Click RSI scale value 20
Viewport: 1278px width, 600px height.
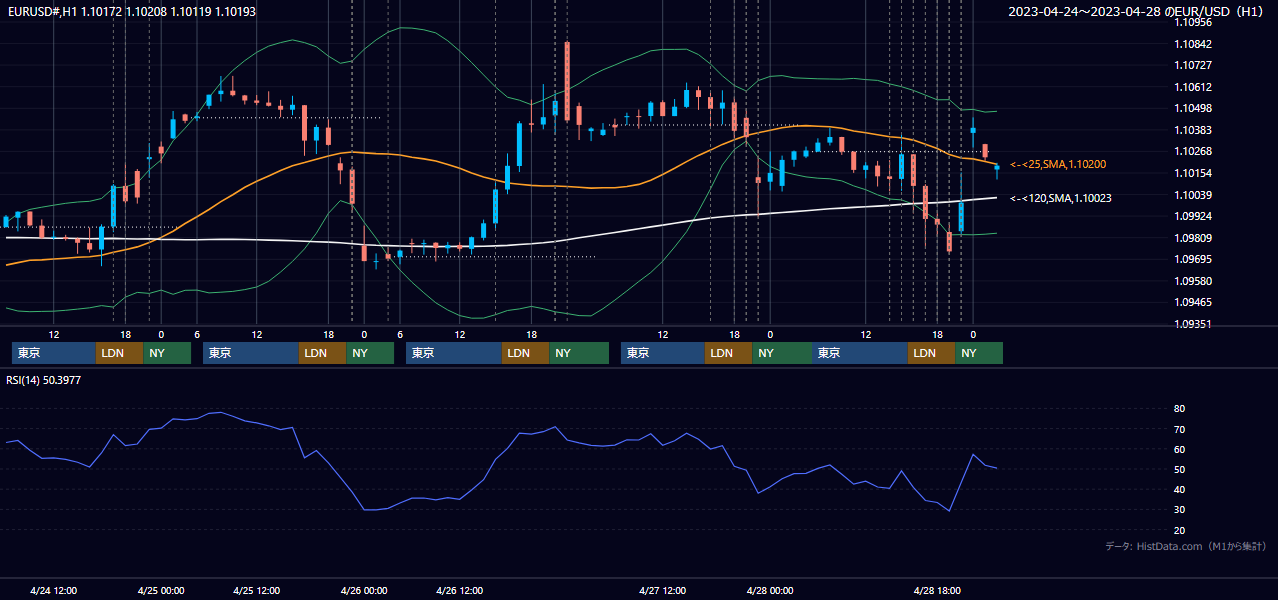coord(1180,530)
